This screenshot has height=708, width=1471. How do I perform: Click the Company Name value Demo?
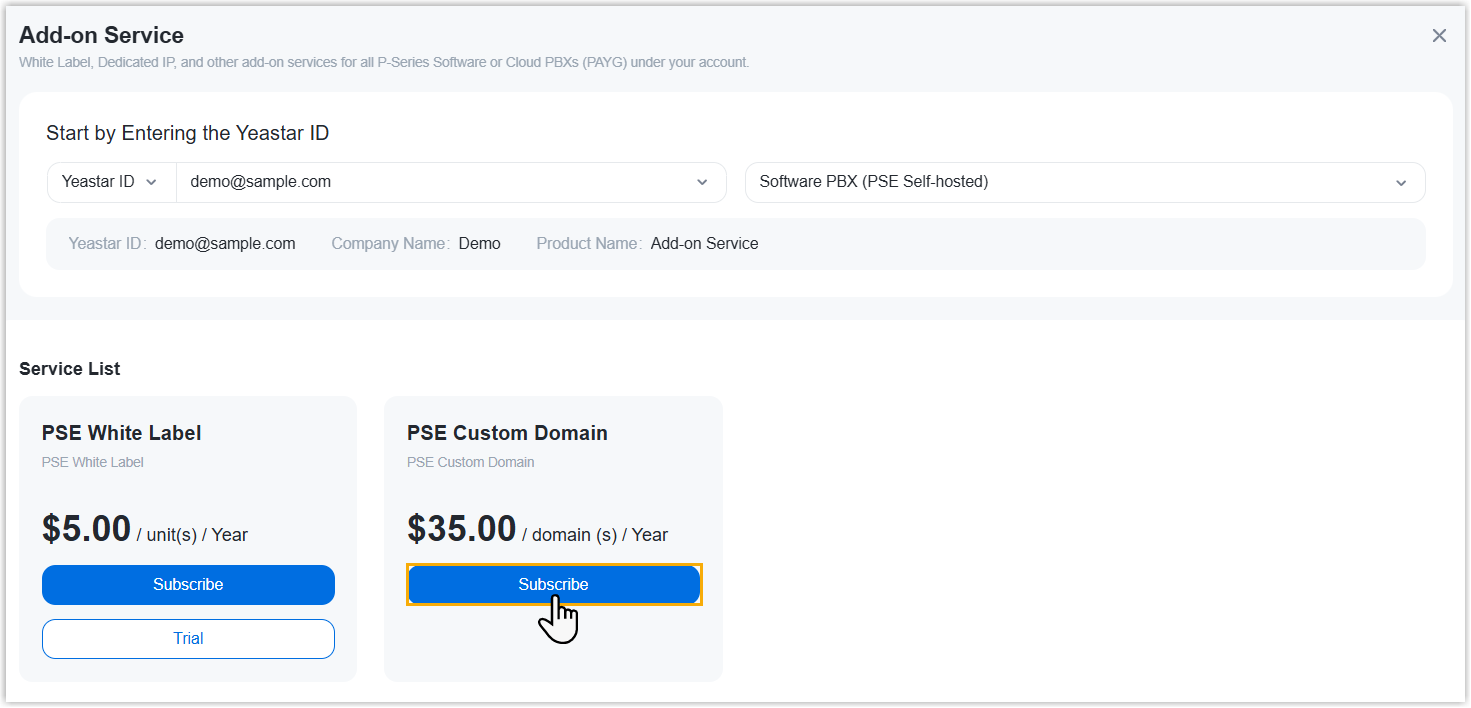click(x=479, y=243)
